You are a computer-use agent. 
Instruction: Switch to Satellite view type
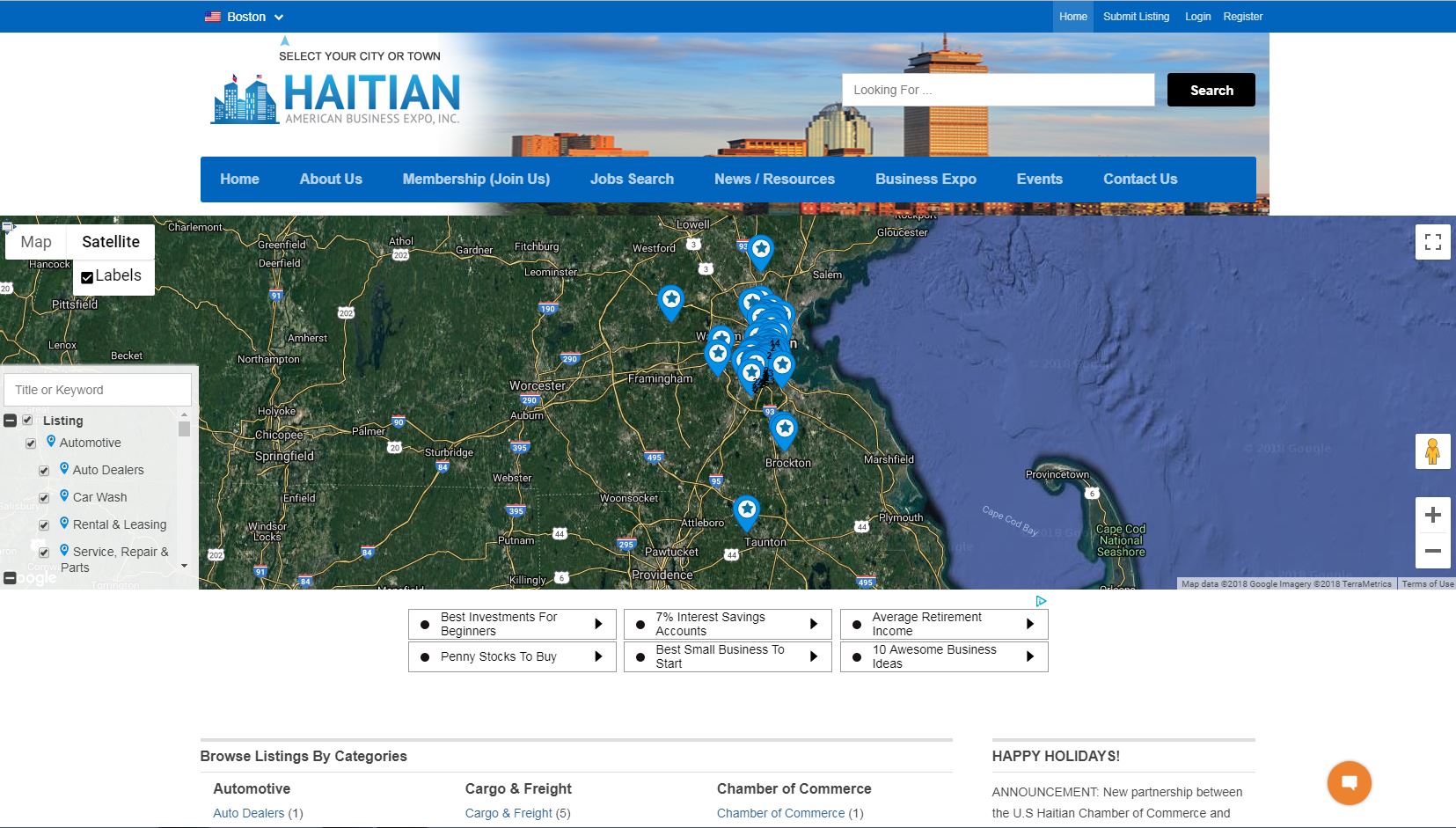tap(111, 242)
